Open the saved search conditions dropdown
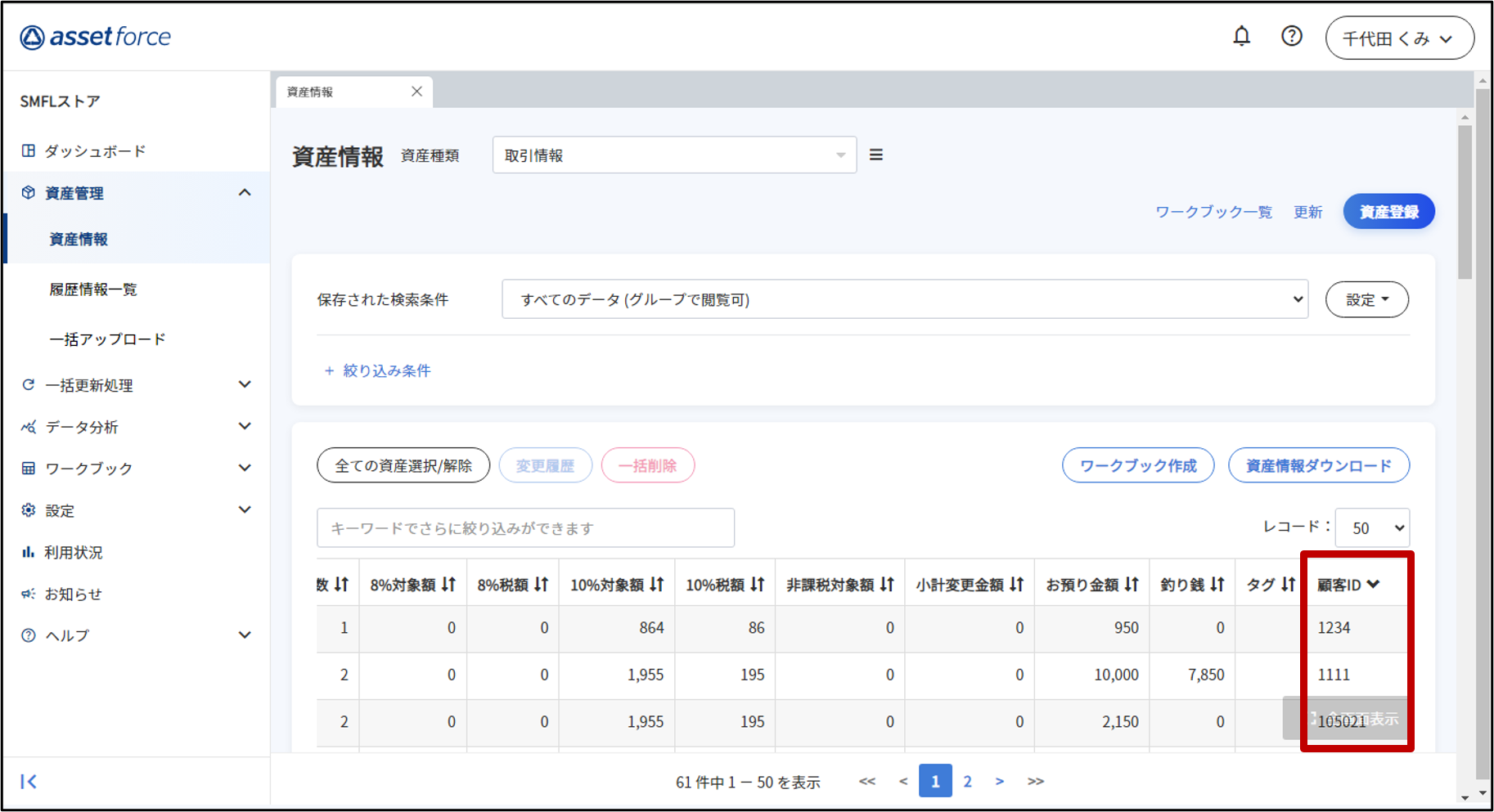Image resolution: width=1494 pixels, height=812 pixels. point(904,299)
